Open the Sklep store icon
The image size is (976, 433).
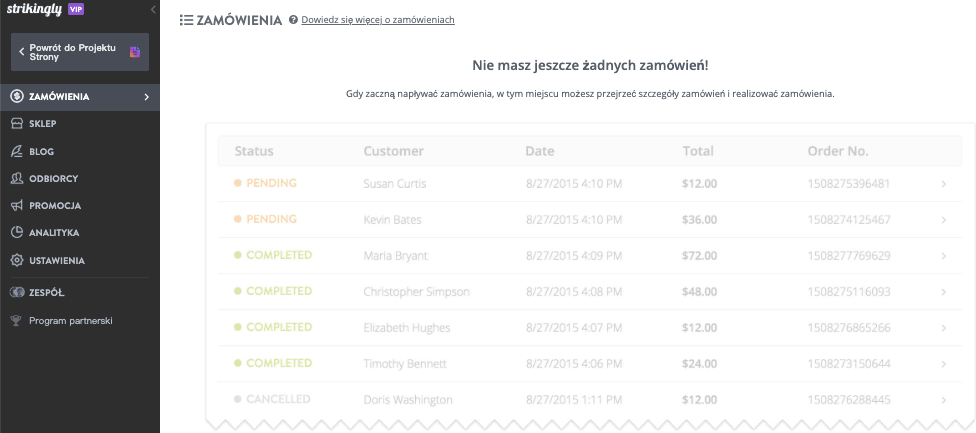17,124
